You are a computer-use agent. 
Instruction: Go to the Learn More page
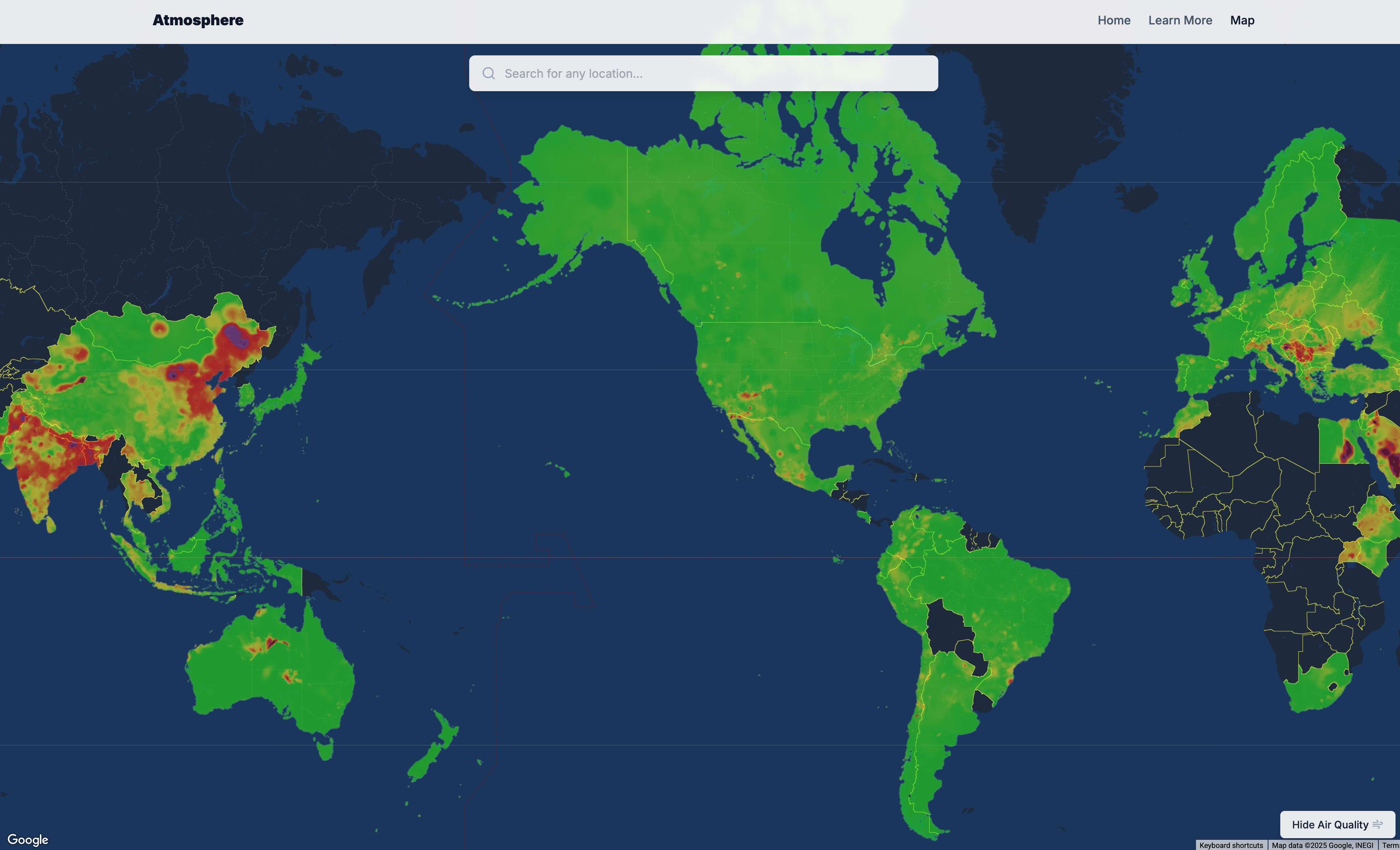pos(1180,20)
